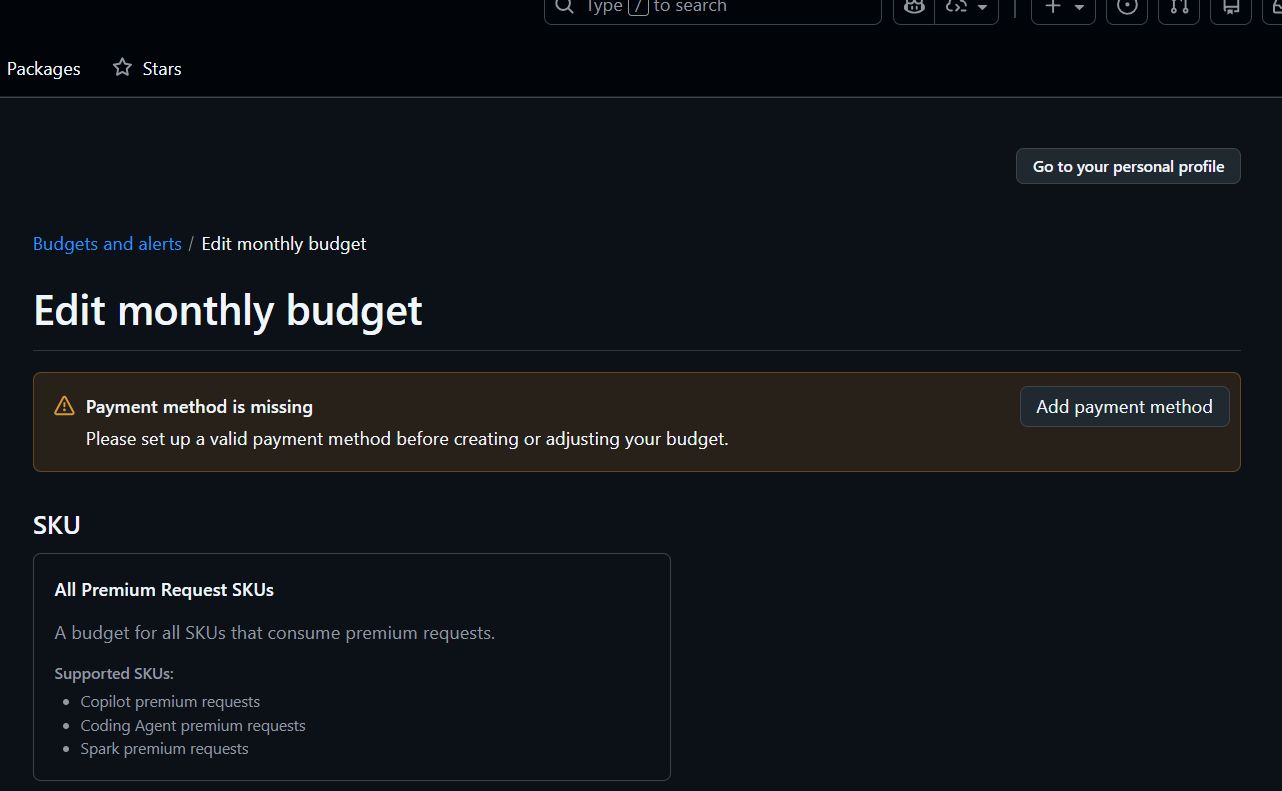The width and height of the screenshot is (1282, 791).
Task: Click the Copilot agents icon in header
Action: coord(955,7)
